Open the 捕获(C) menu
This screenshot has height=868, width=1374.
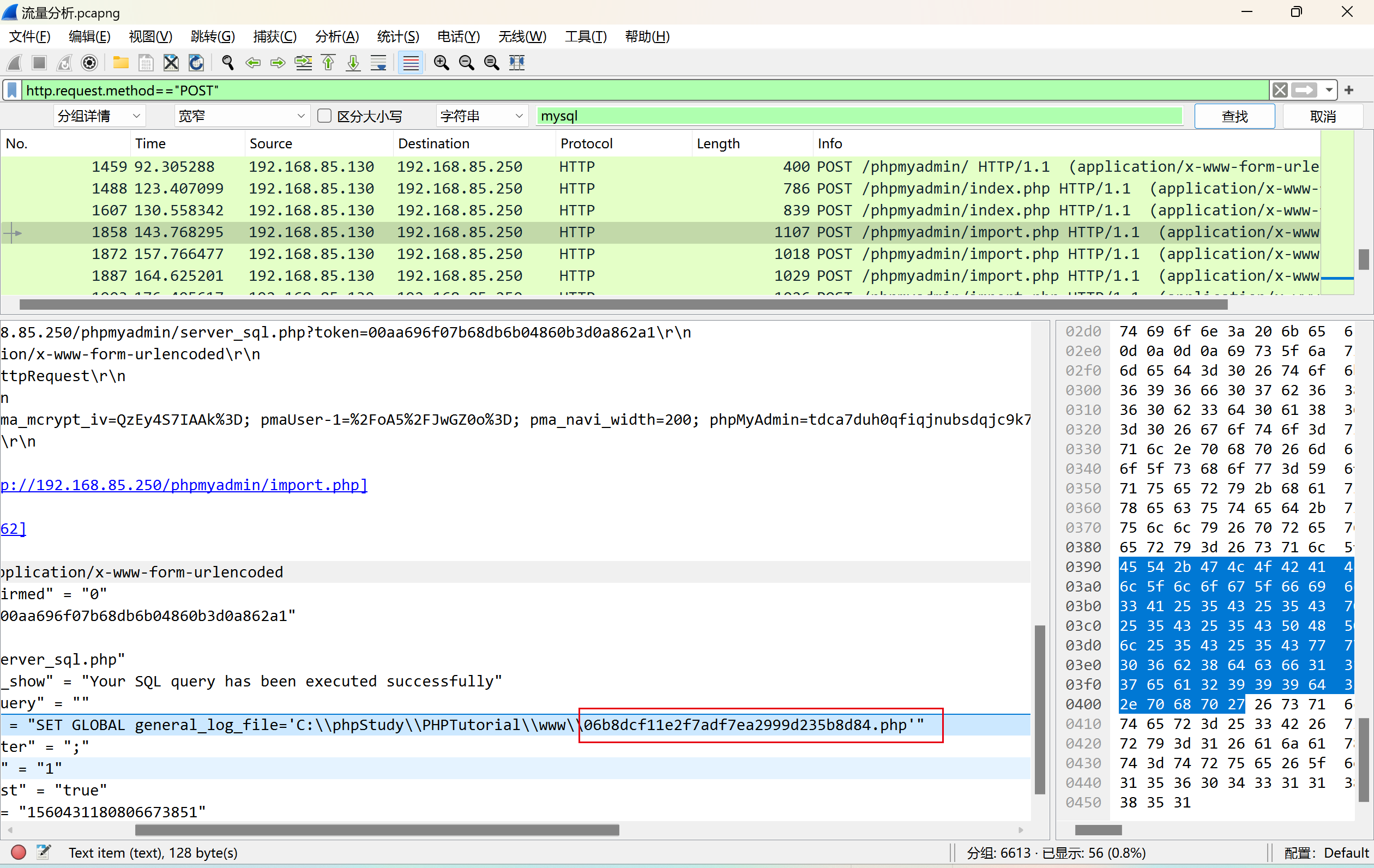point(275,37)
